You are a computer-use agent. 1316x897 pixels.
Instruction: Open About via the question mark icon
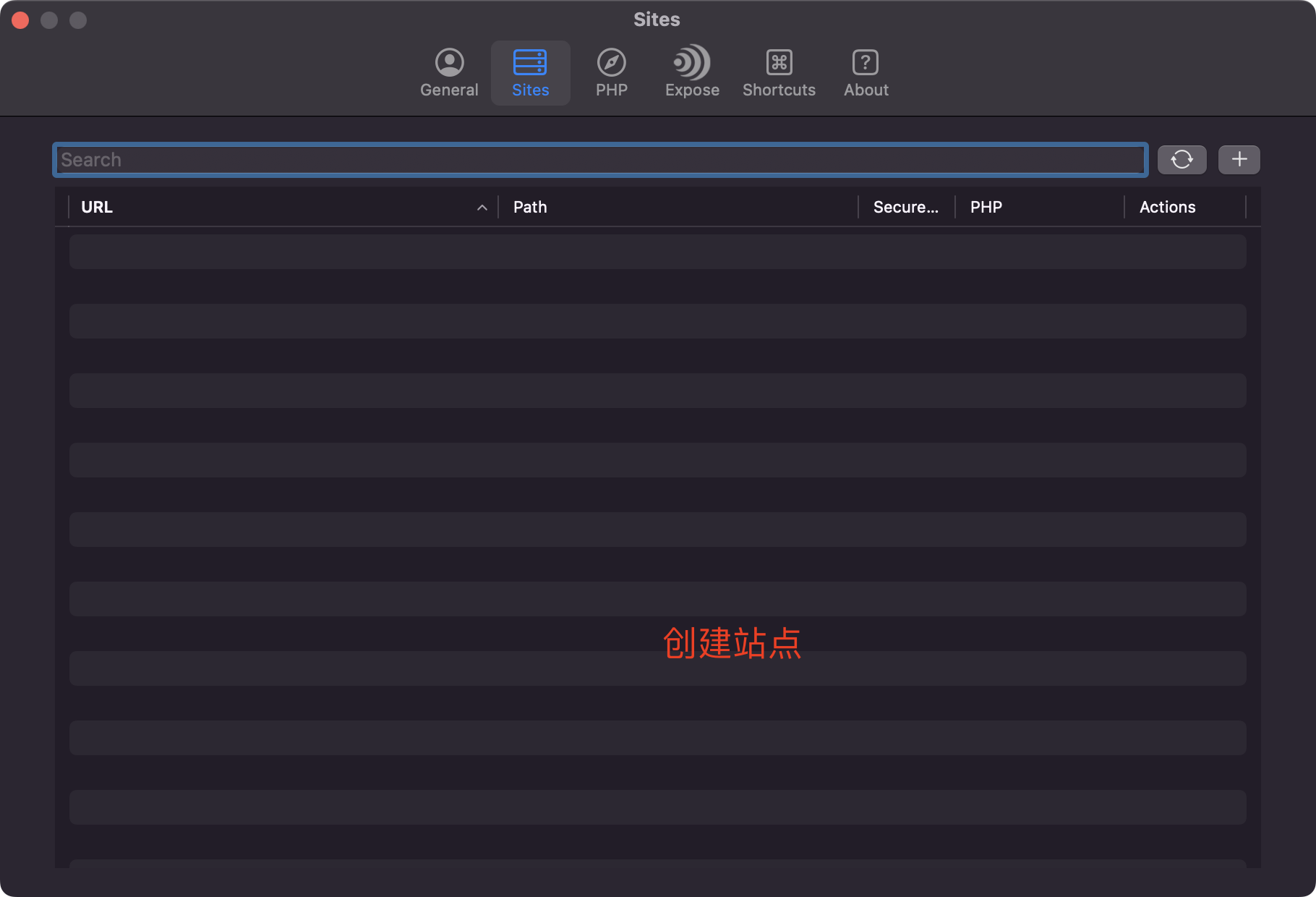click(x=865, y=62)
